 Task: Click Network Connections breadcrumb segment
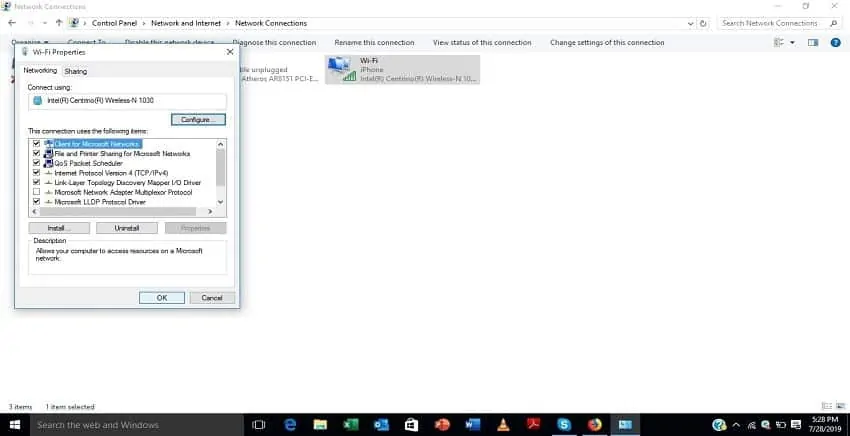[x=271, y=23]
